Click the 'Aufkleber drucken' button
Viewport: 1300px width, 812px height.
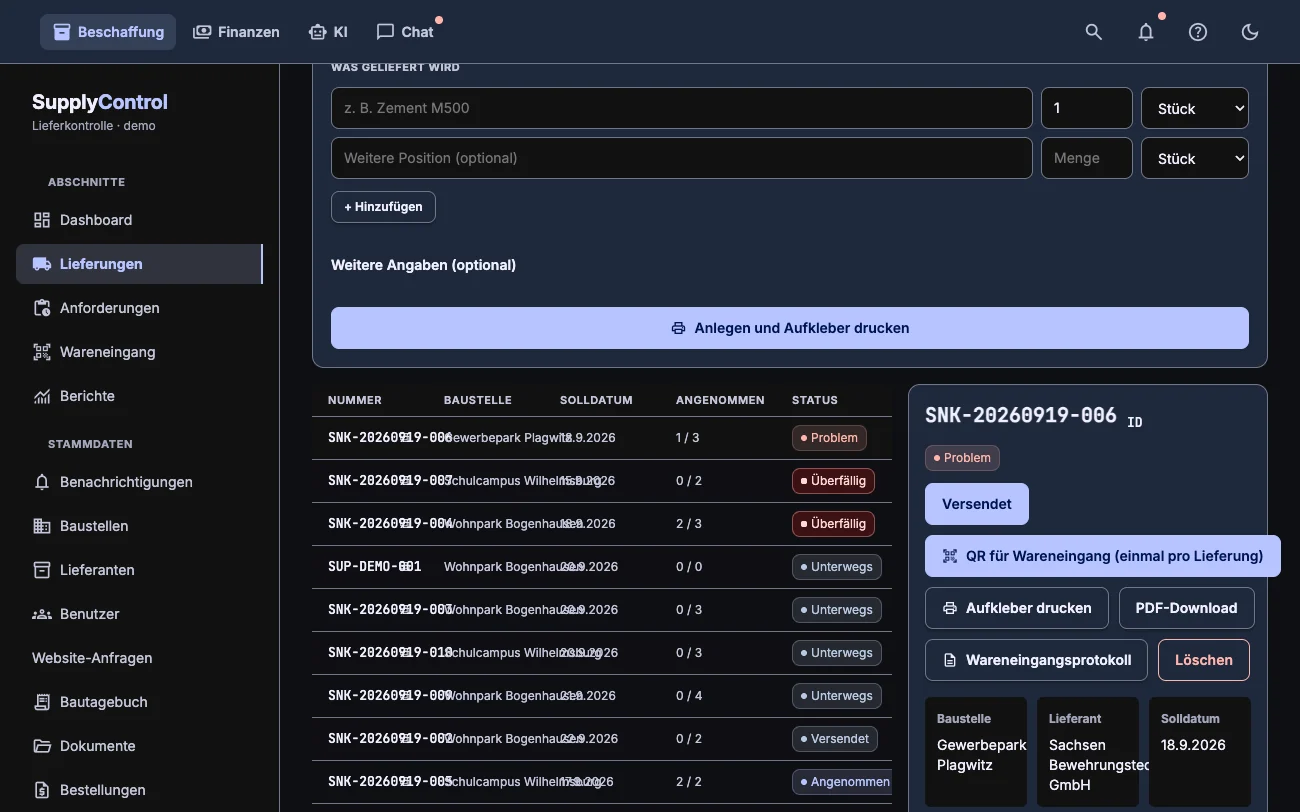click(1016, 608)
